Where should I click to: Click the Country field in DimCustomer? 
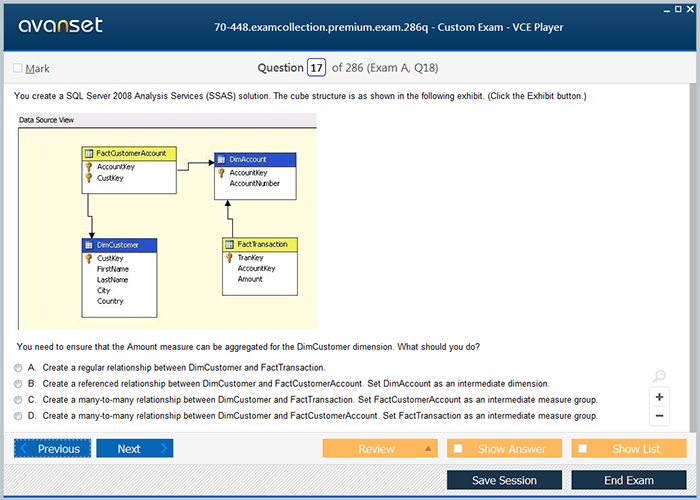[110, 301]
